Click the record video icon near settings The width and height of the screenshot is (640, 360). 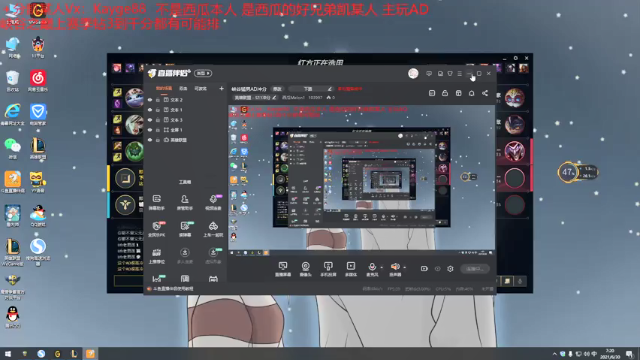point(424,269)
